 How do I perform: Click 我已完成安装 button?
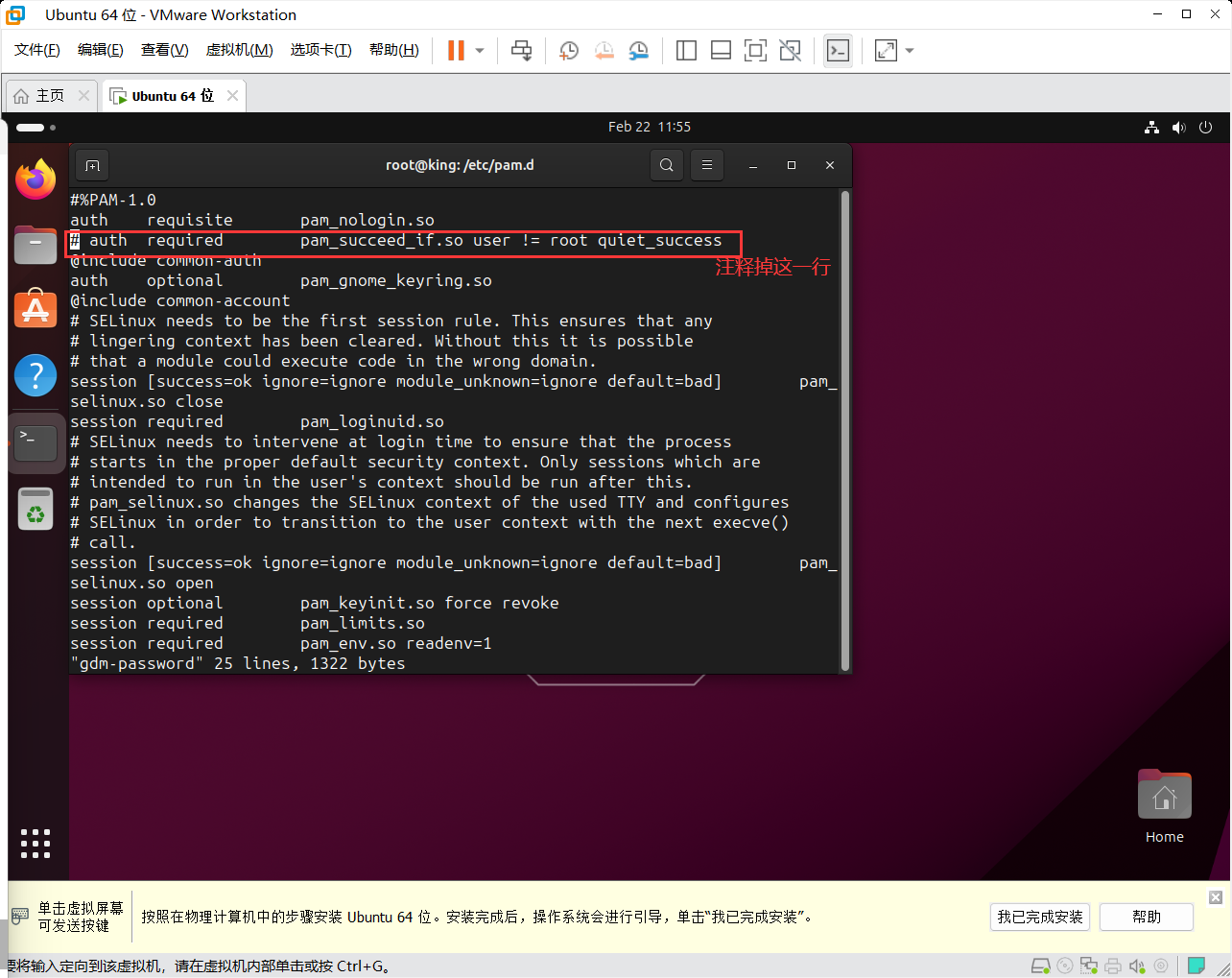click(x=1040, y=917)
